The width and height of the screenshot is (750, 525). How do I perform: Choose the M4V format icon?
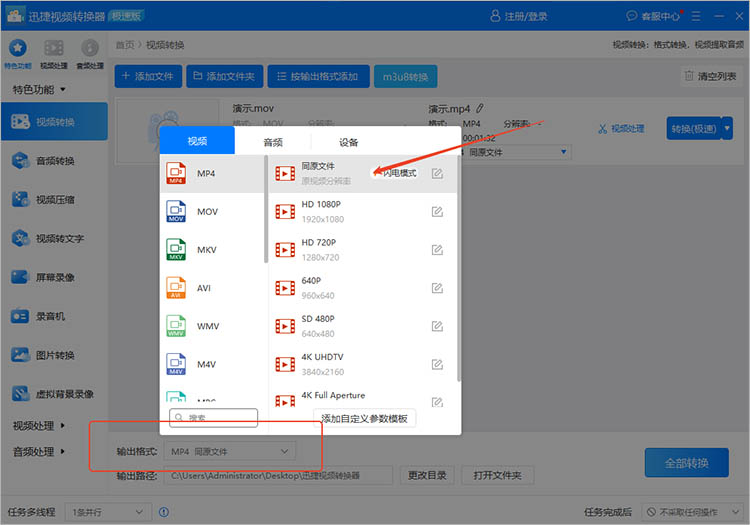click(x=176, y=364)
